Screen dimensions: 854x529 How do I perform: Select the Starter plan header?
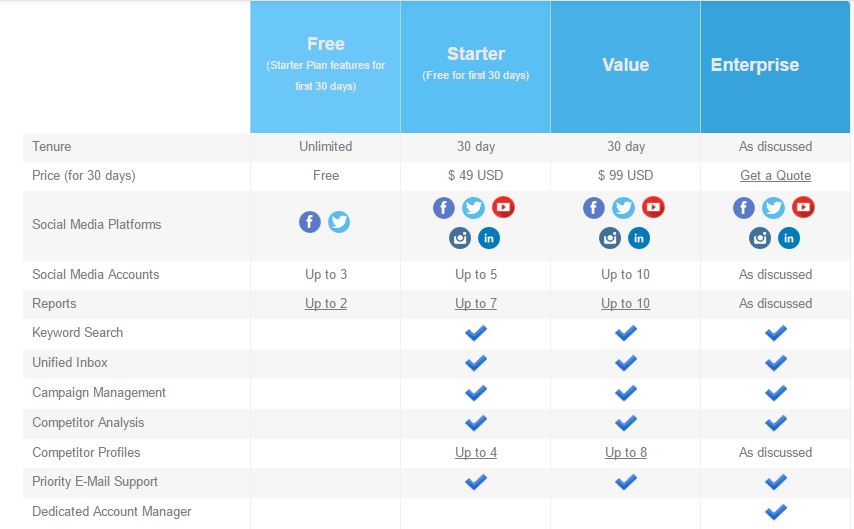(x=475, y=66)
